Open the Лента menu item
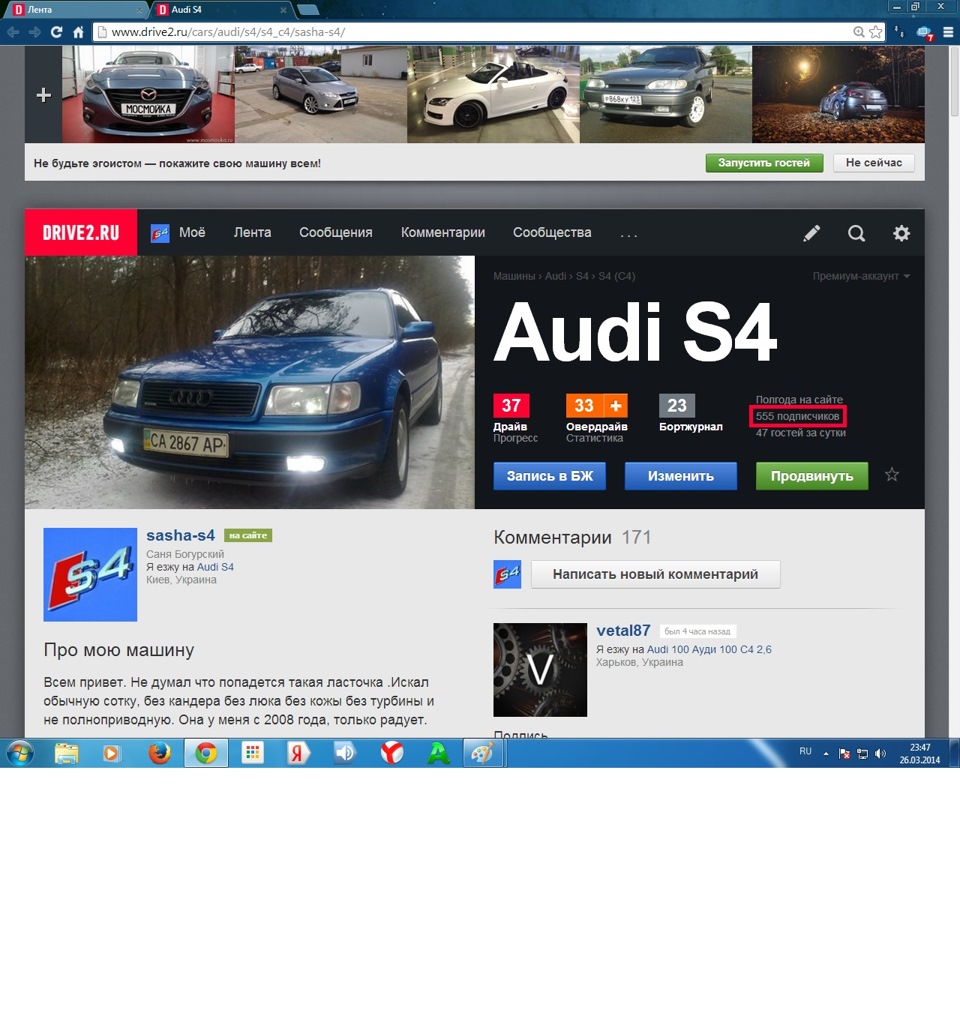This screenshot has height=1019, width=960. tap(252, 233)
